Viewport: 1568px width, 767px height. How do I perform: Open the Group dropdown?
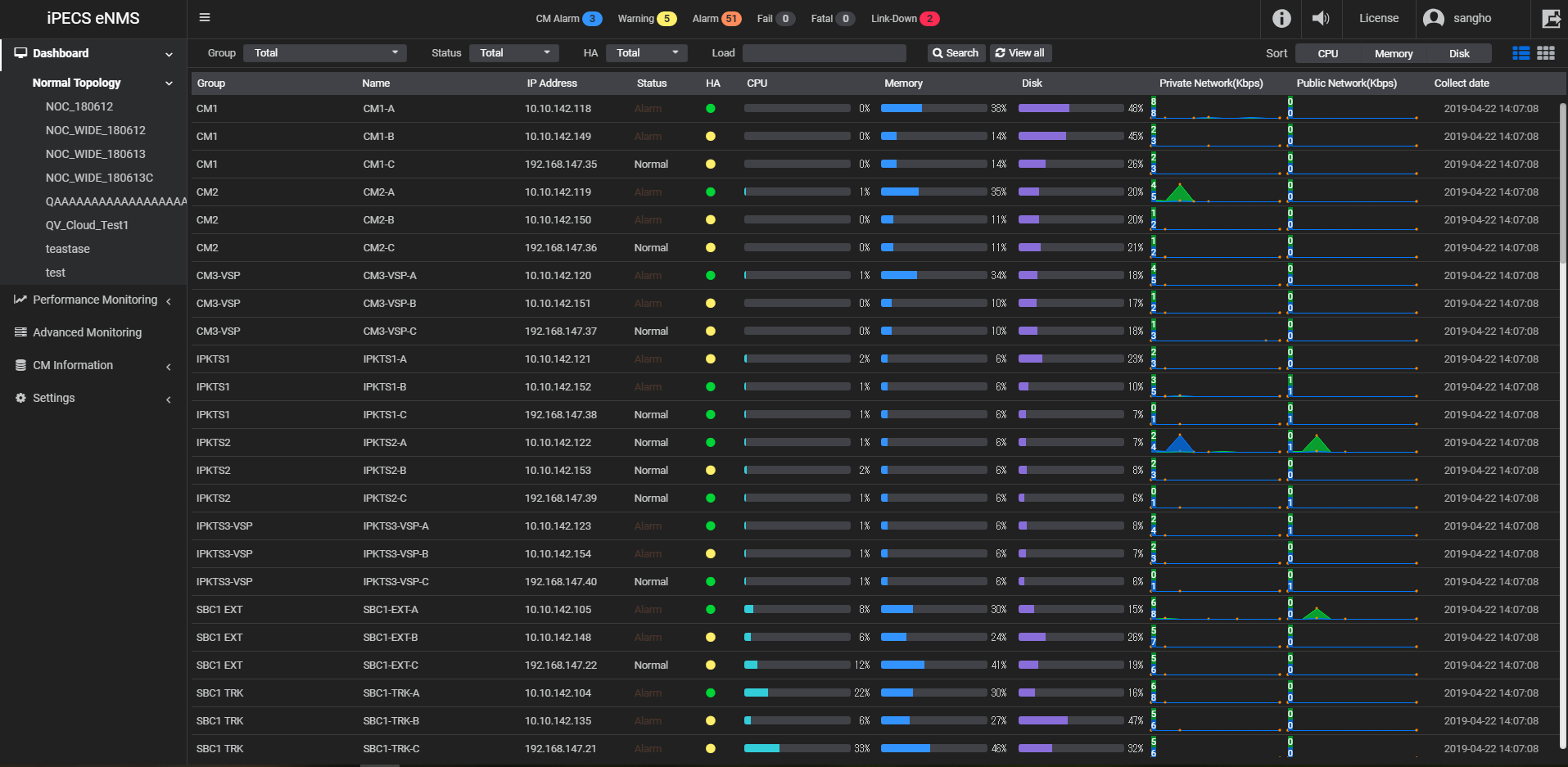pyautogui.click(x=326, y=53)
